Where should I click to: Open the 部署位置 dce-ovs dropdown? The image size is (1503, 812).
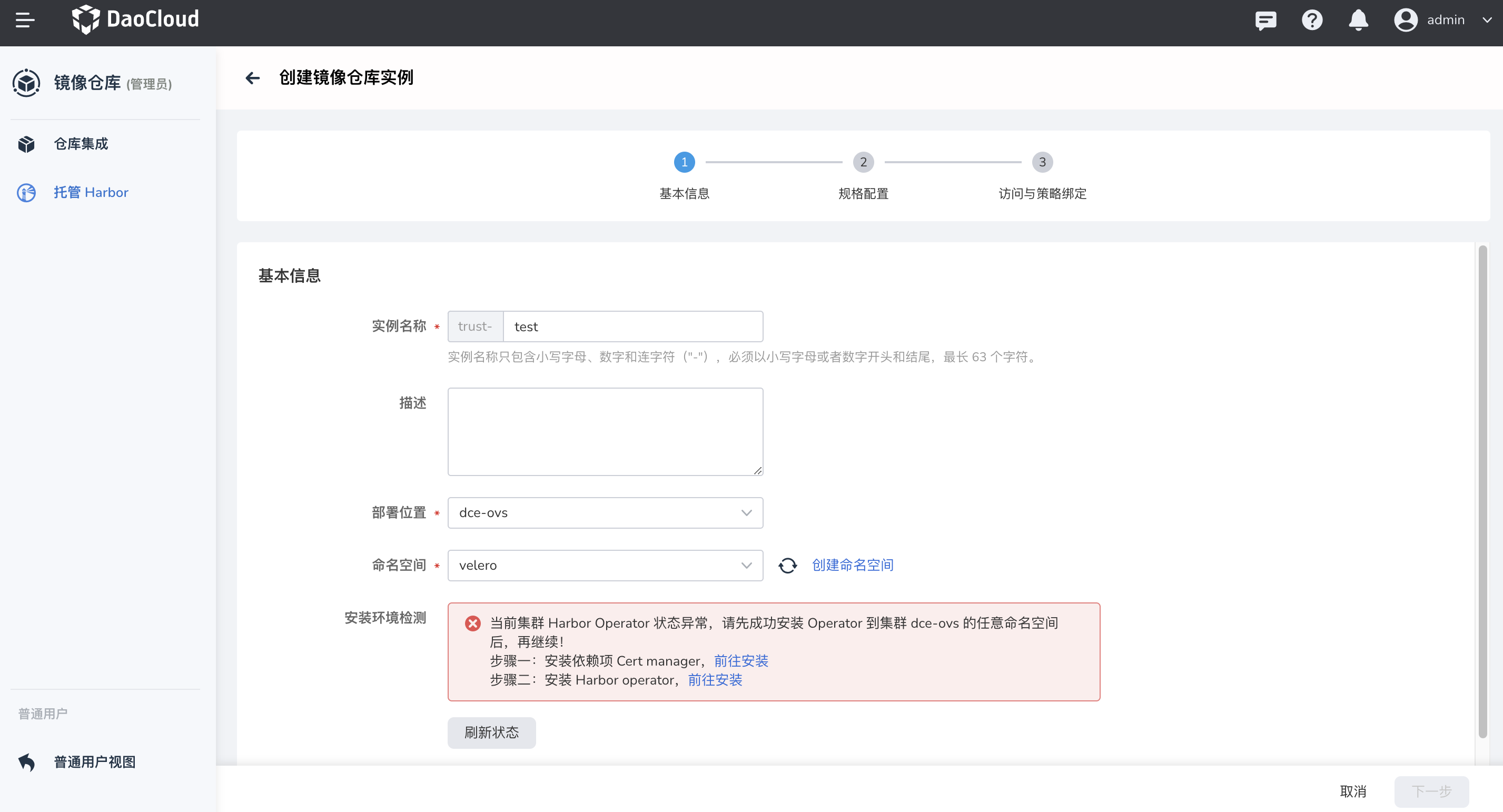click(605, 513)
